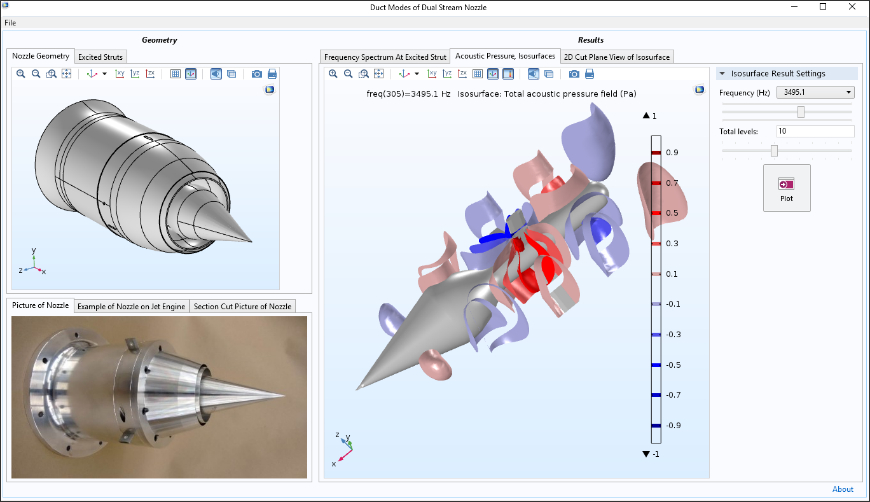Click COMSOL logo icon in Geometry view

point(269,89)
